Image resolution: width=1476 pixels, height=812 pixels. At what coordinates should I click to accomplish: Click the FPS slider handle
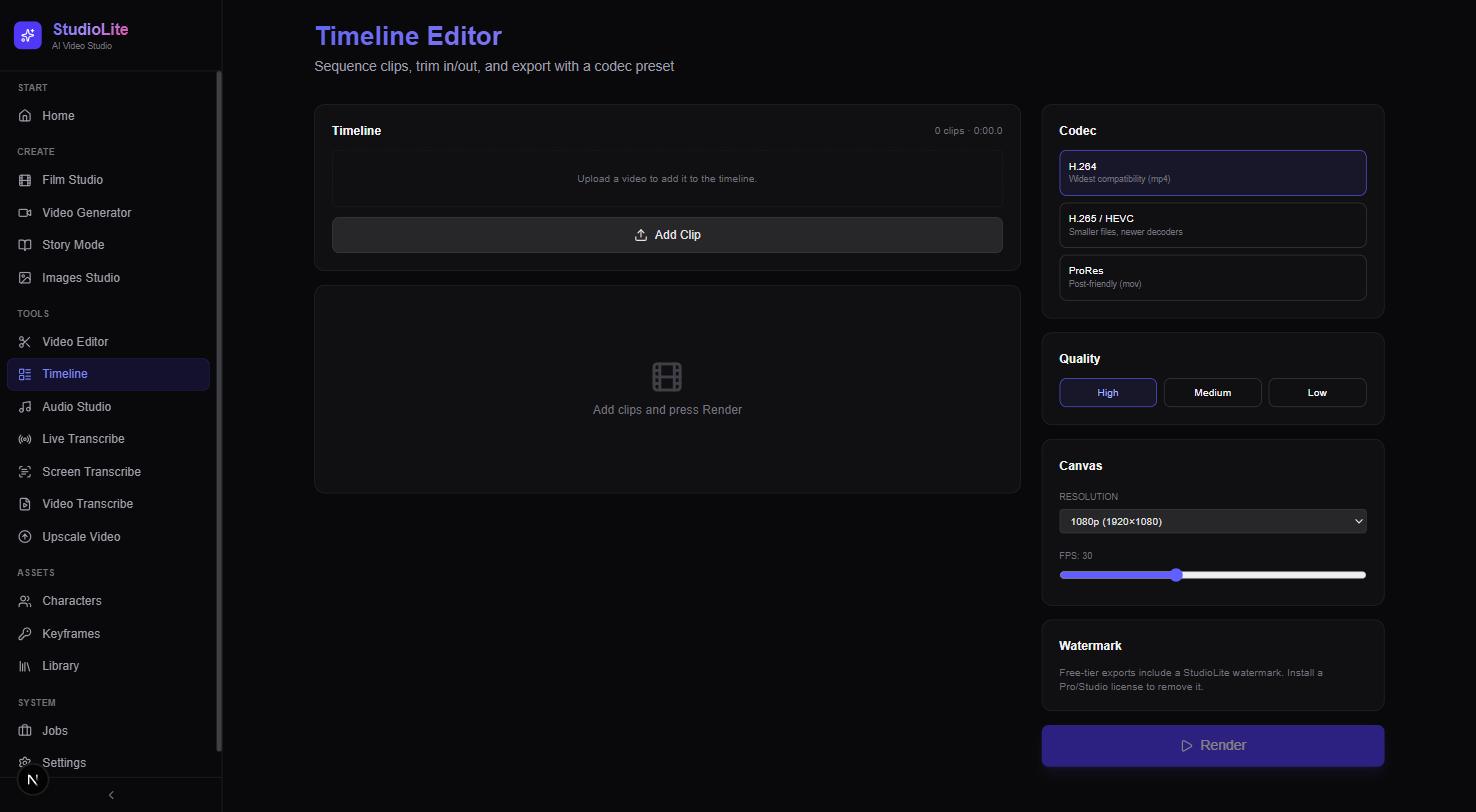(x=1176, y=575)
